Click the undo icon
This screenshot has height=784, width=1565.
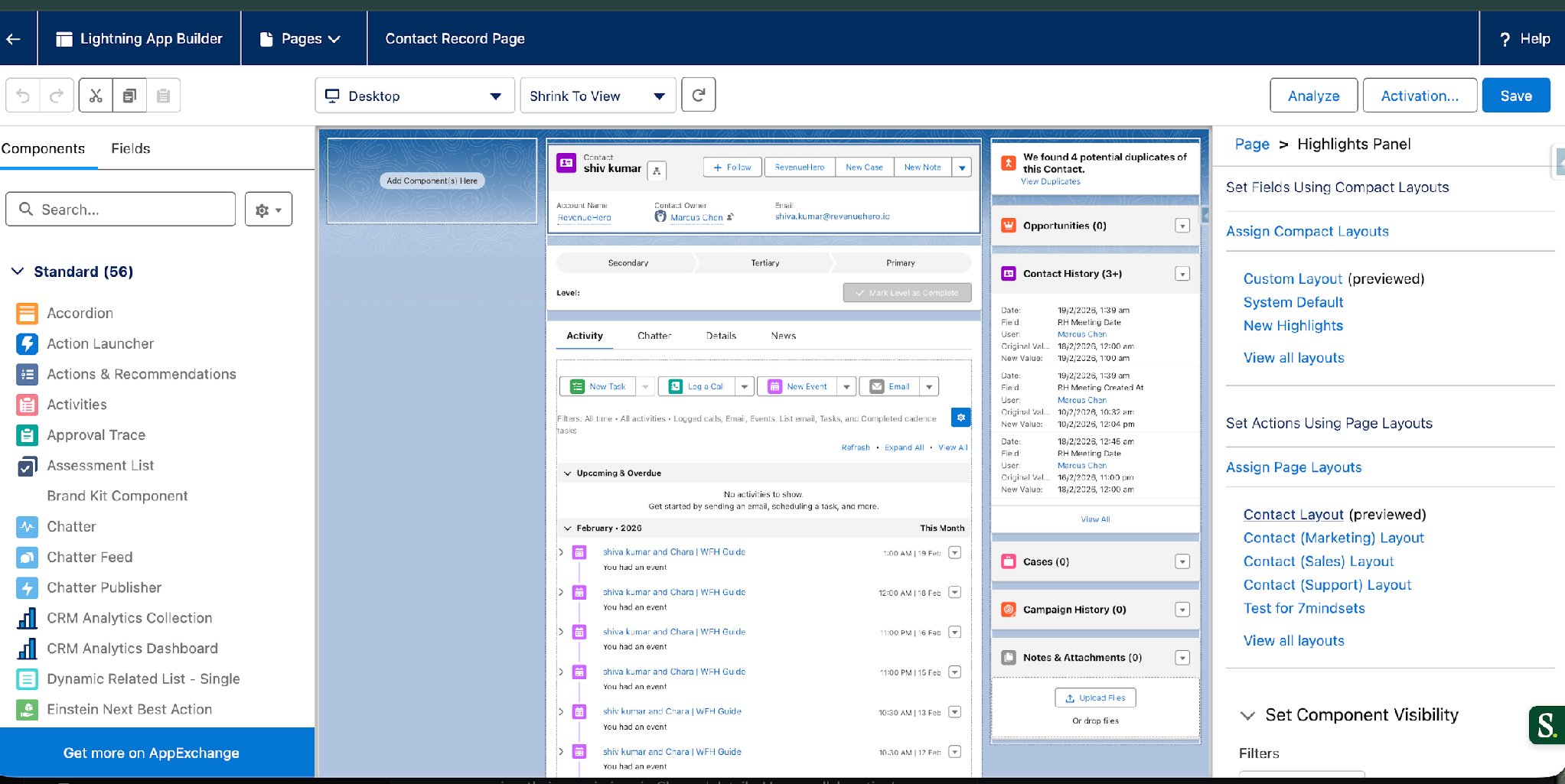coord(23,96)
